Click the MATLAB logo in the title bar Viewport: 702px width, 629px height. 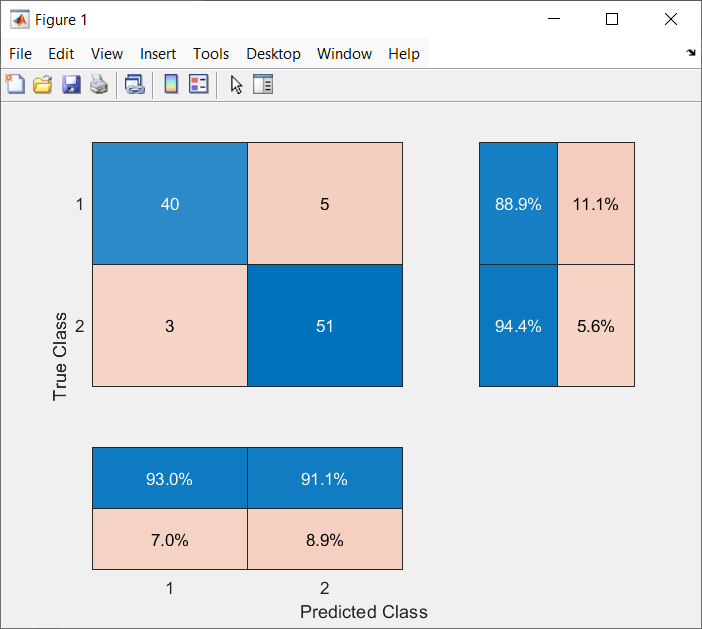pyautogui.click(x=20, y=20)
